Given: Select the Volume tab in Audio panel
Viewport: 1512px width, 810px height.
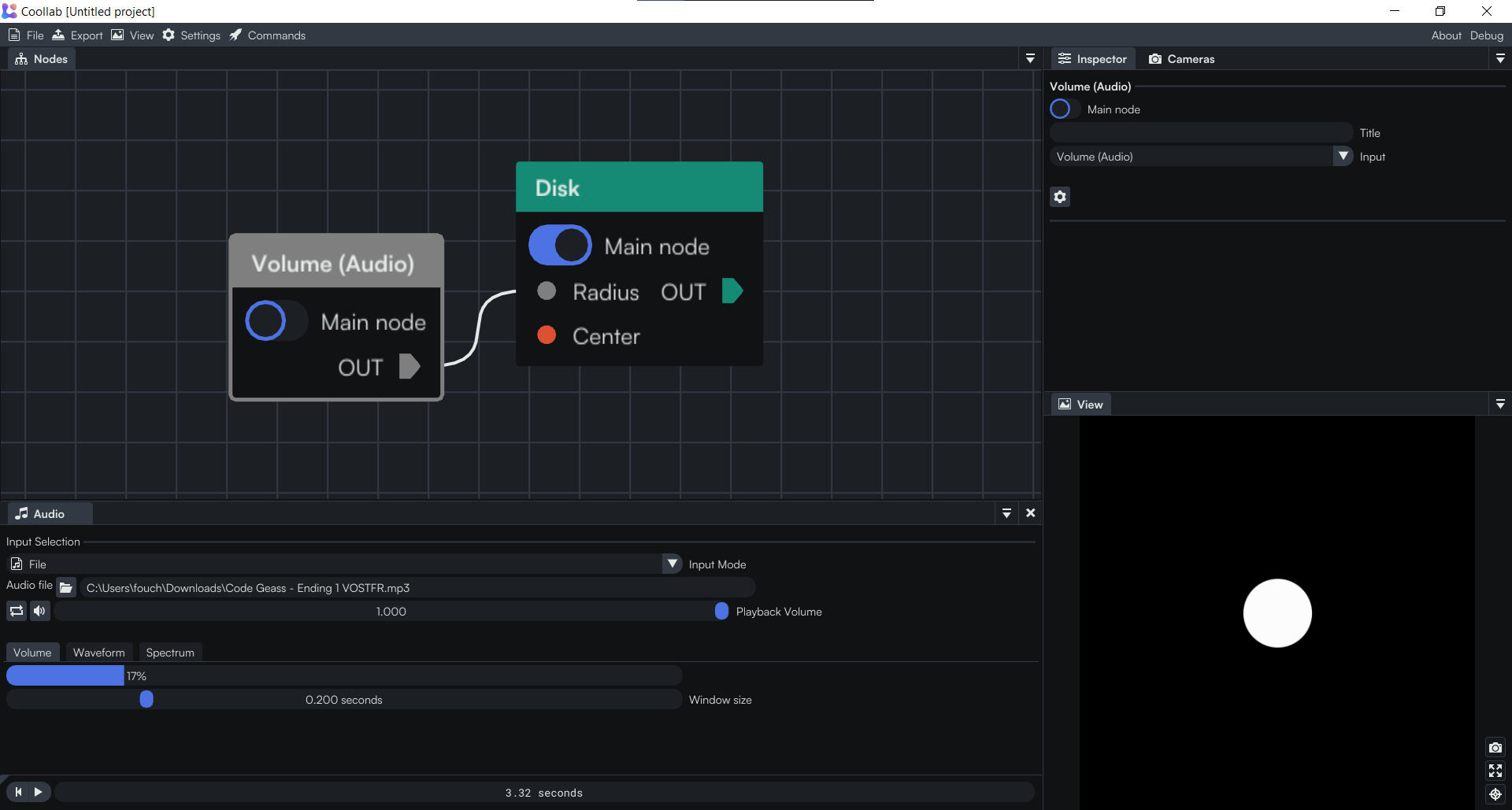Looking at the screenshot, I should [32, 653].
